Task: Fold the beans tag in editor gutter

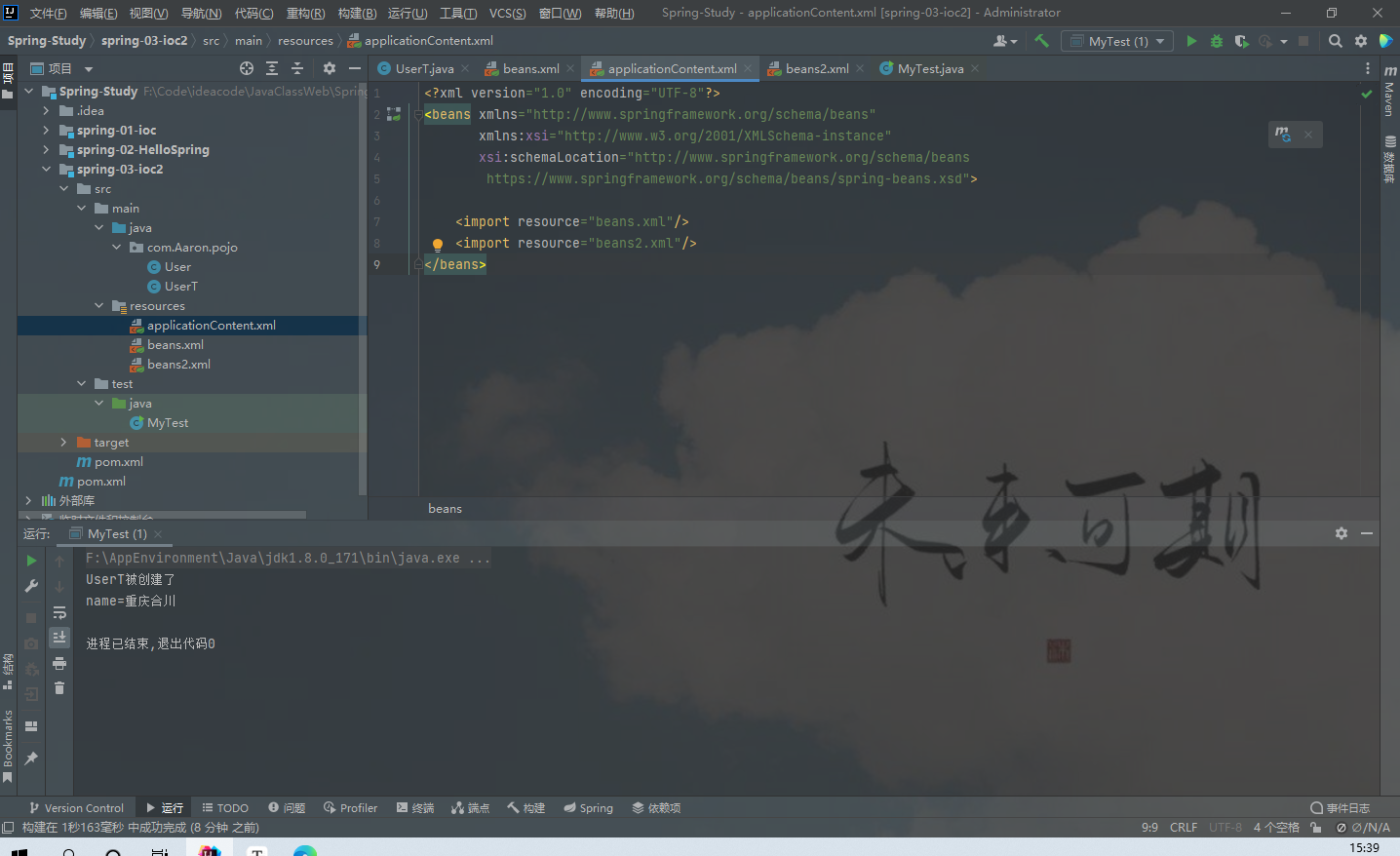Action: [x=418, y=115]
